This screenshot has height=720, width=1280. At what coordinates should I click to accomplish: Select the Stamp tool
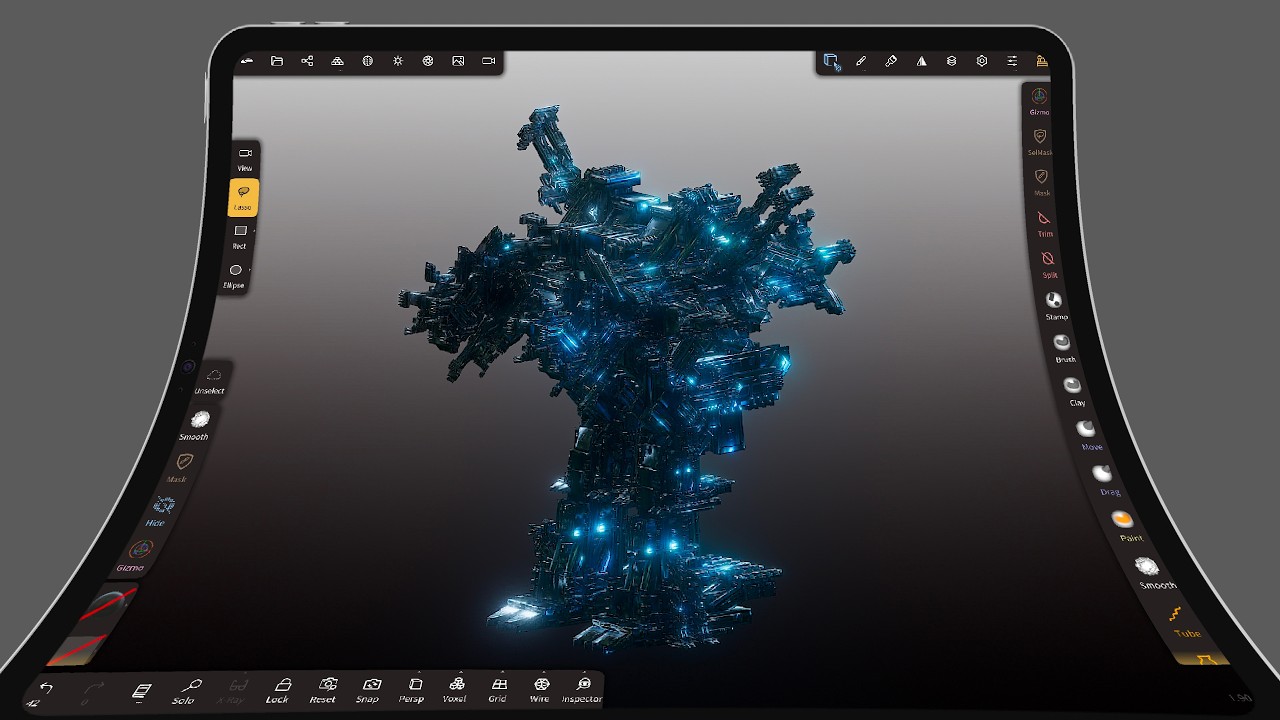[x=1055, y=305]
